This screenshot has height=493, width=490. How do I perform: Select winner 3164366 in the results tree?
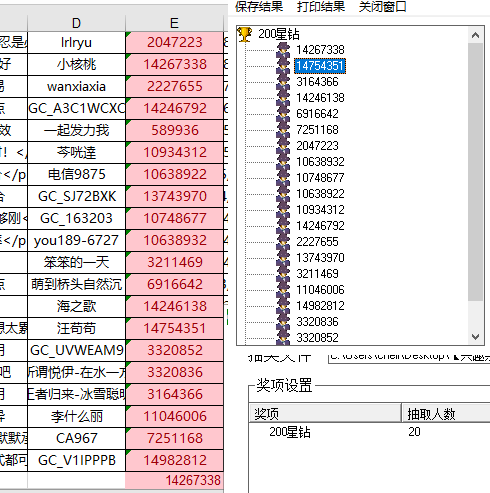pyautogui.click(x=317, y=82)
